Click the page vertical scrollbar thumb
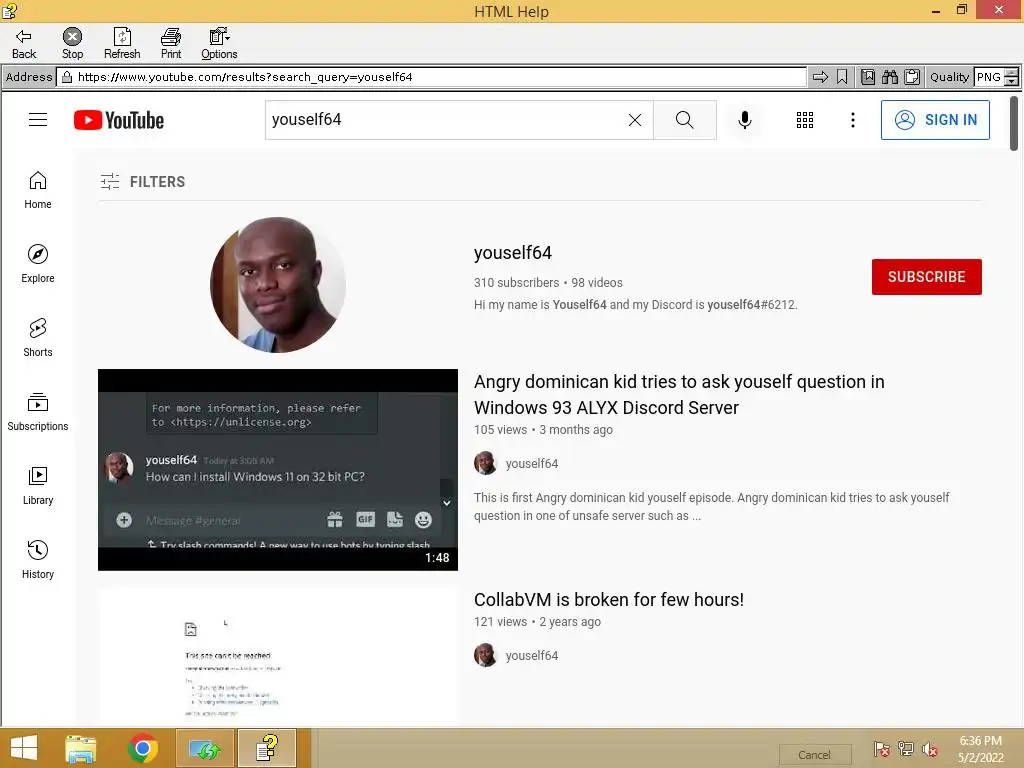The image size is (1024, 768). coord(1014,123)
